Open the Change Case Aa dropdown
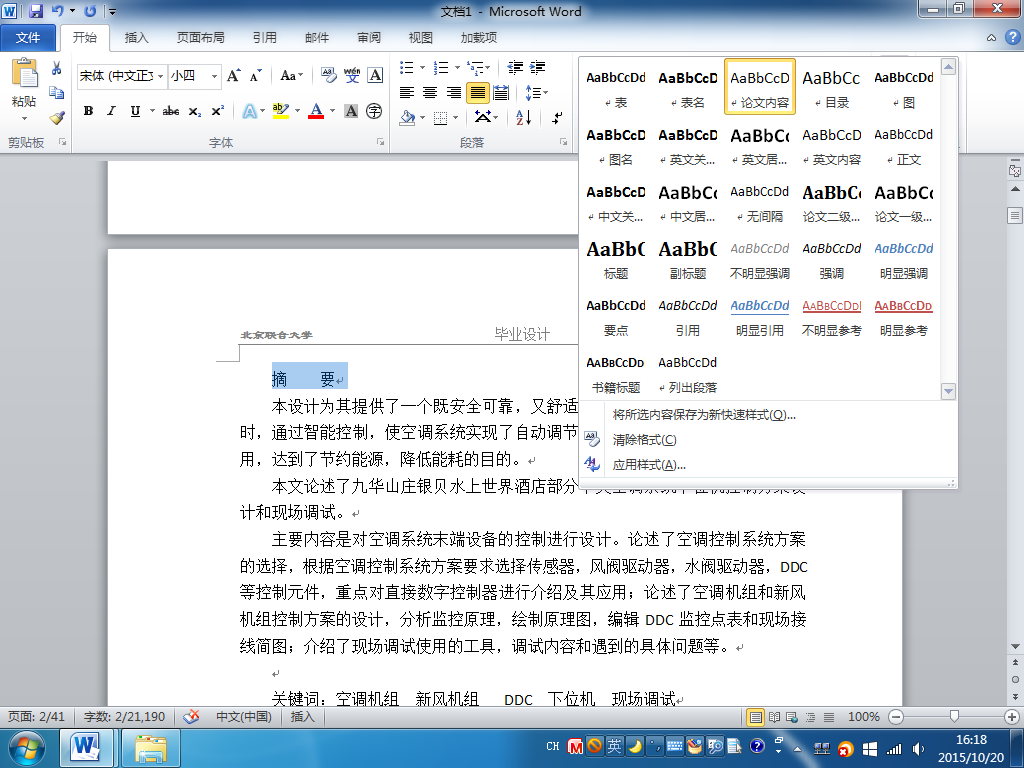The width and height of the screenshot is (1024, 768). click(291, 76)
